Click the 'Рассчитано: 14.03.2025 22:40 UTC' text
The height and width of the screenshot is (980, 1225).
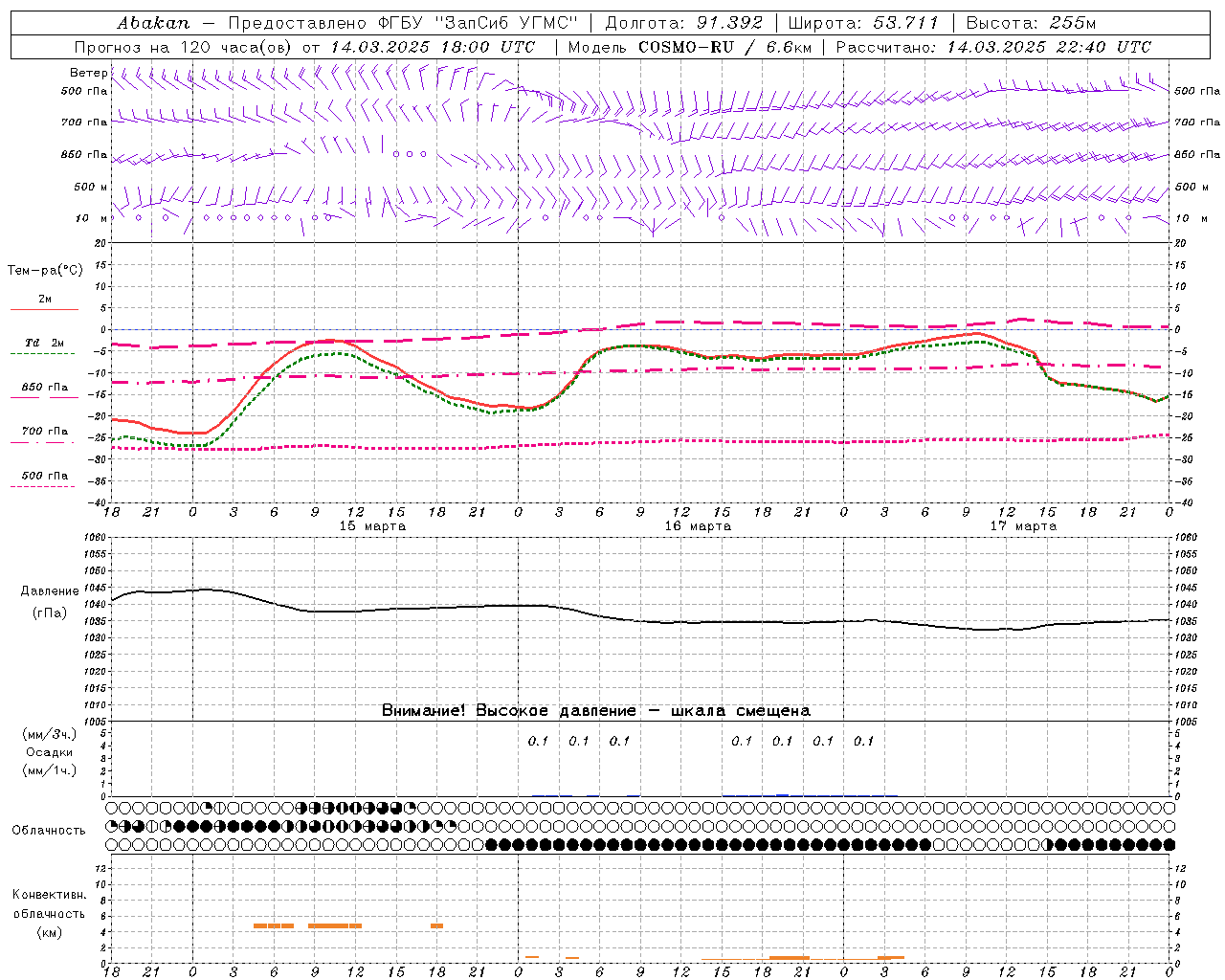[x=993, y=47]
